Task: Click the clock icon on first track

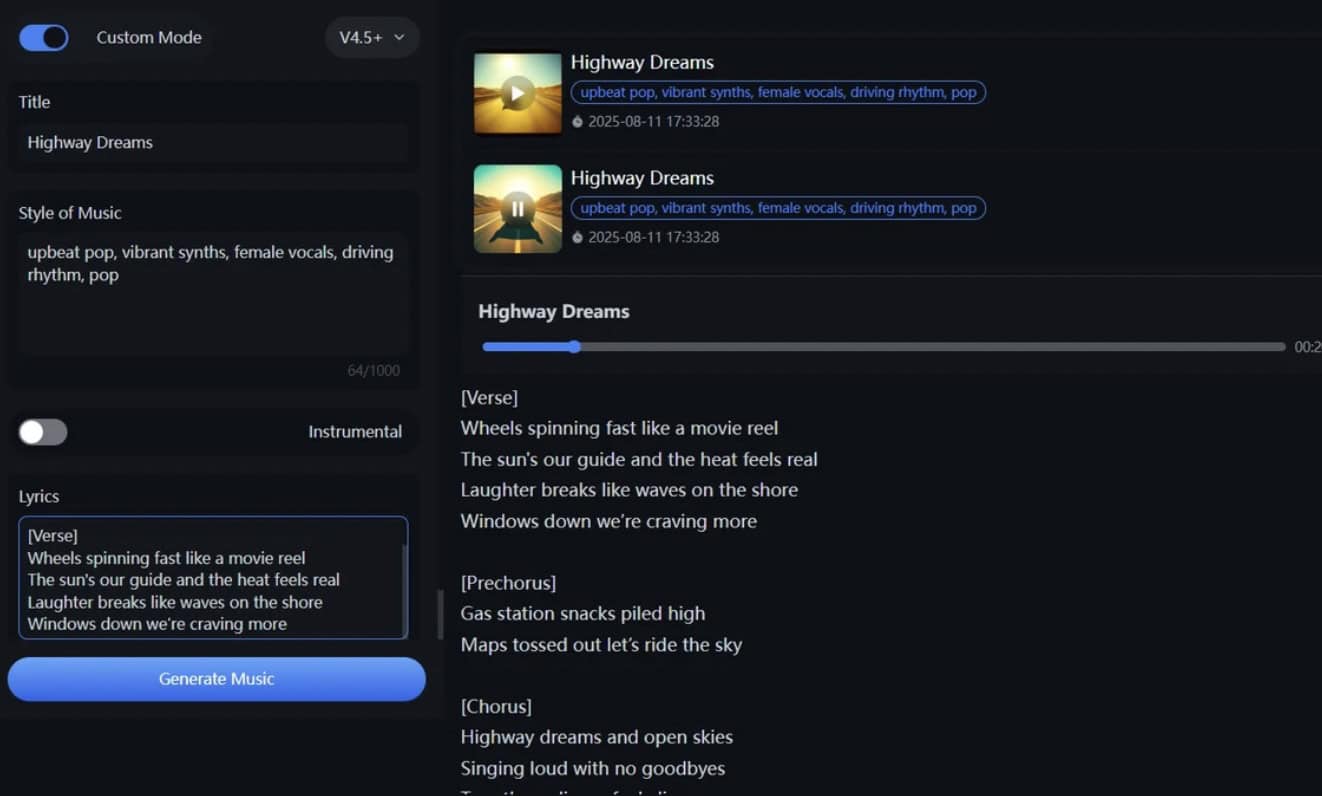Action: (577, 122)
